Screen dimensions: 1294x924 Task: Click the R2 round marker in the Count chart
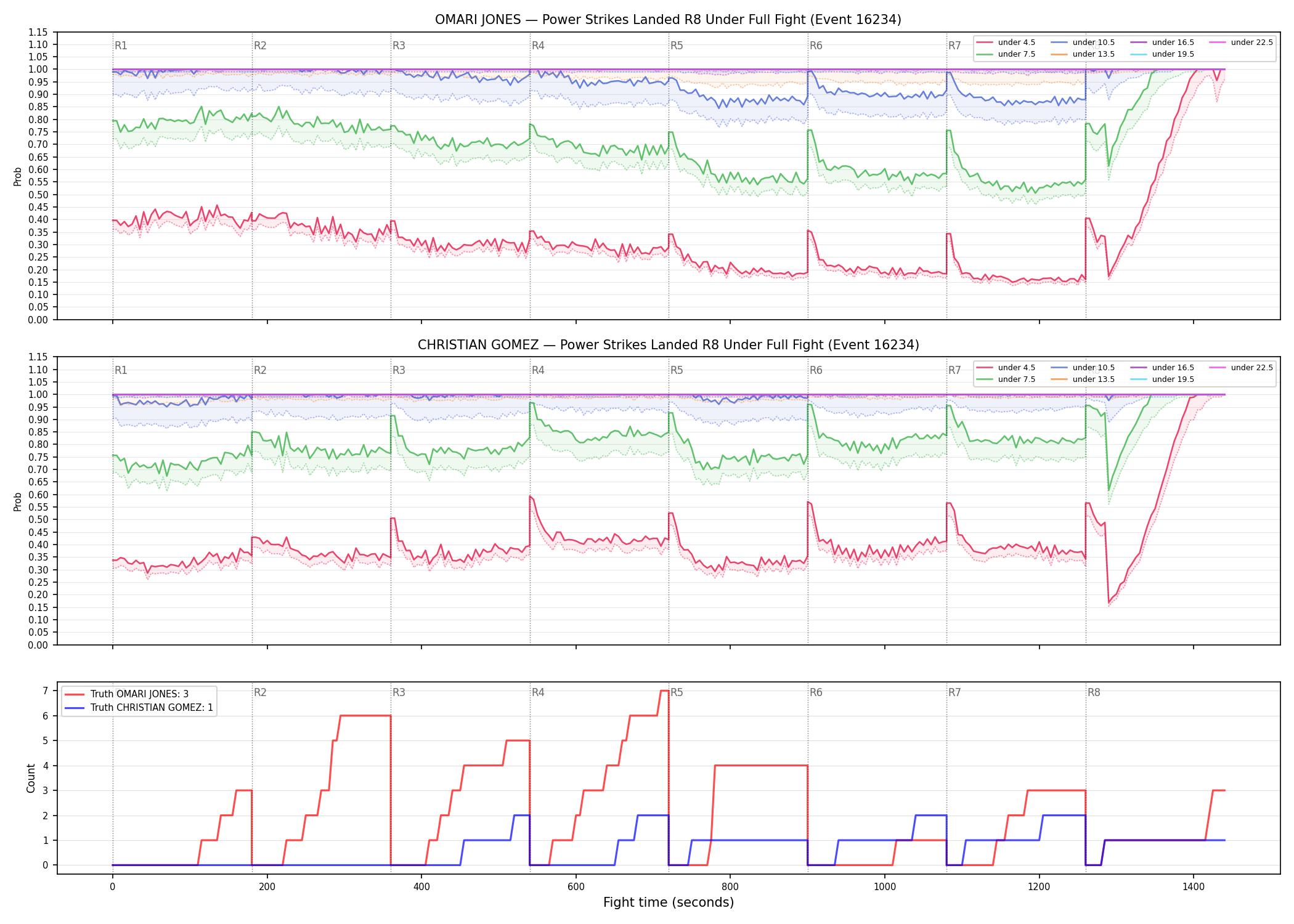(260, 692)
